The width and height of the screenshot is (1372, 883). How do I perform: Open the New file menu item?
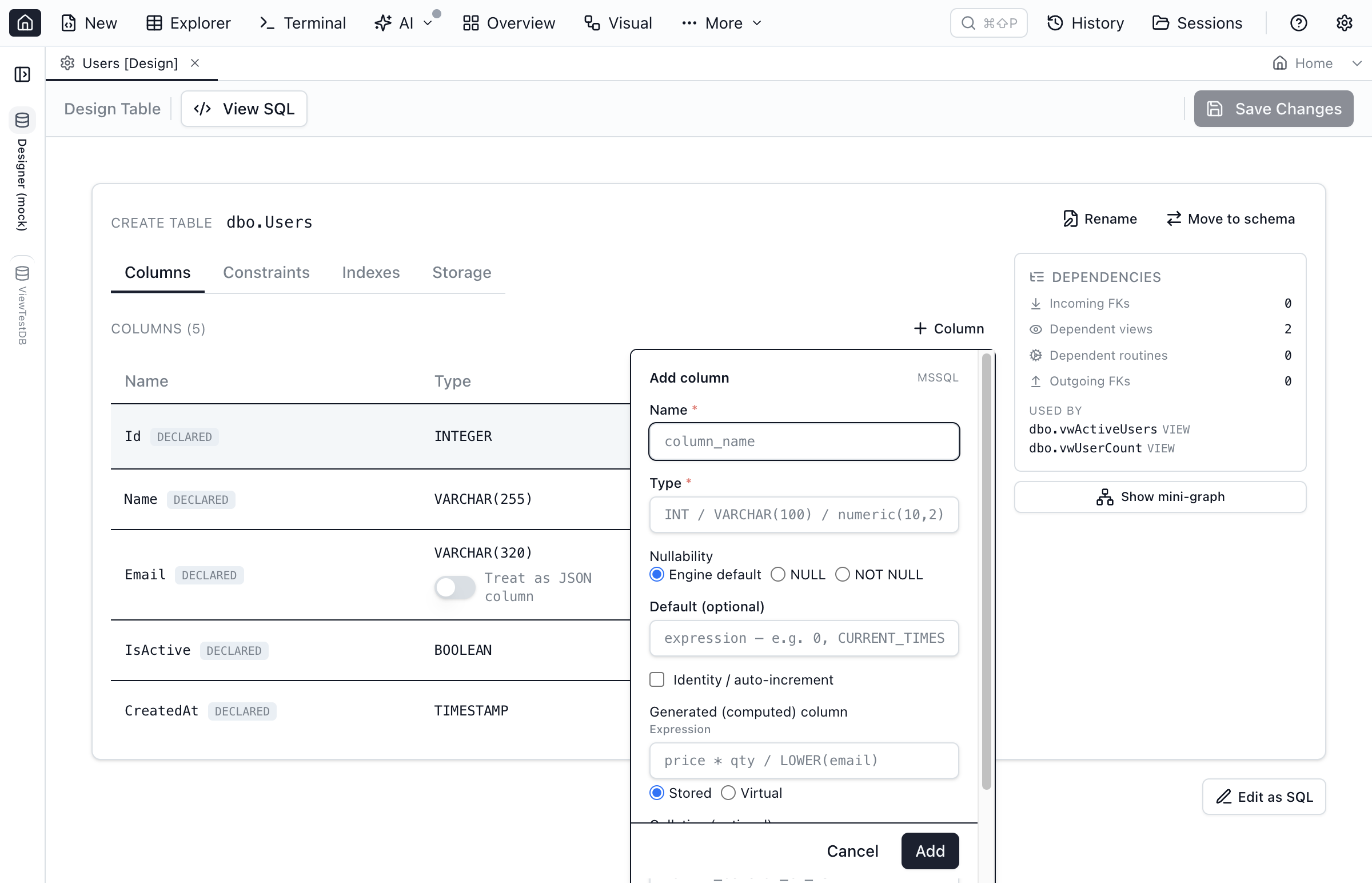coord(89,23)
